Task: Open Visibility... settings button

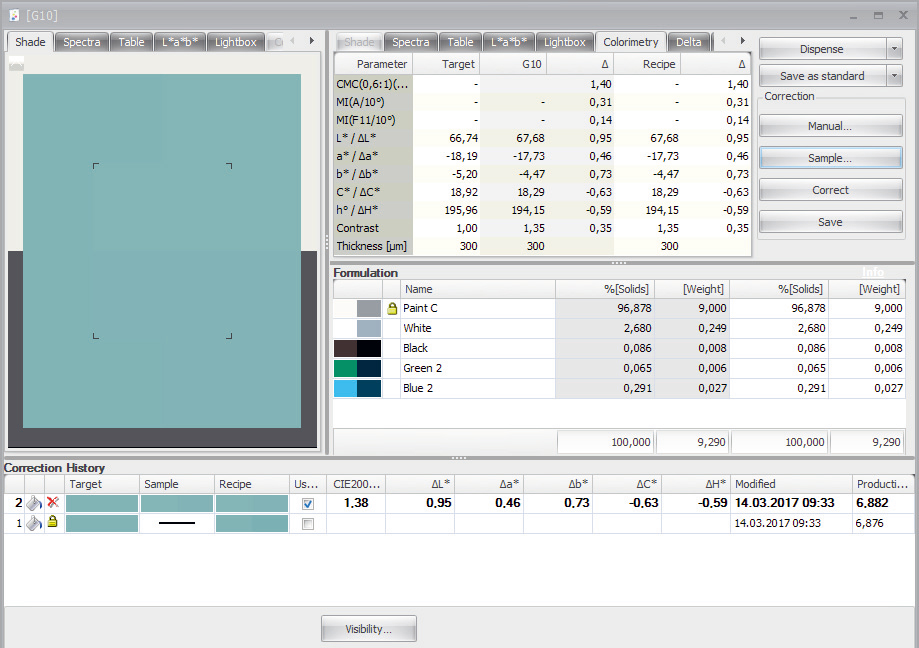Action: (369, 629)
